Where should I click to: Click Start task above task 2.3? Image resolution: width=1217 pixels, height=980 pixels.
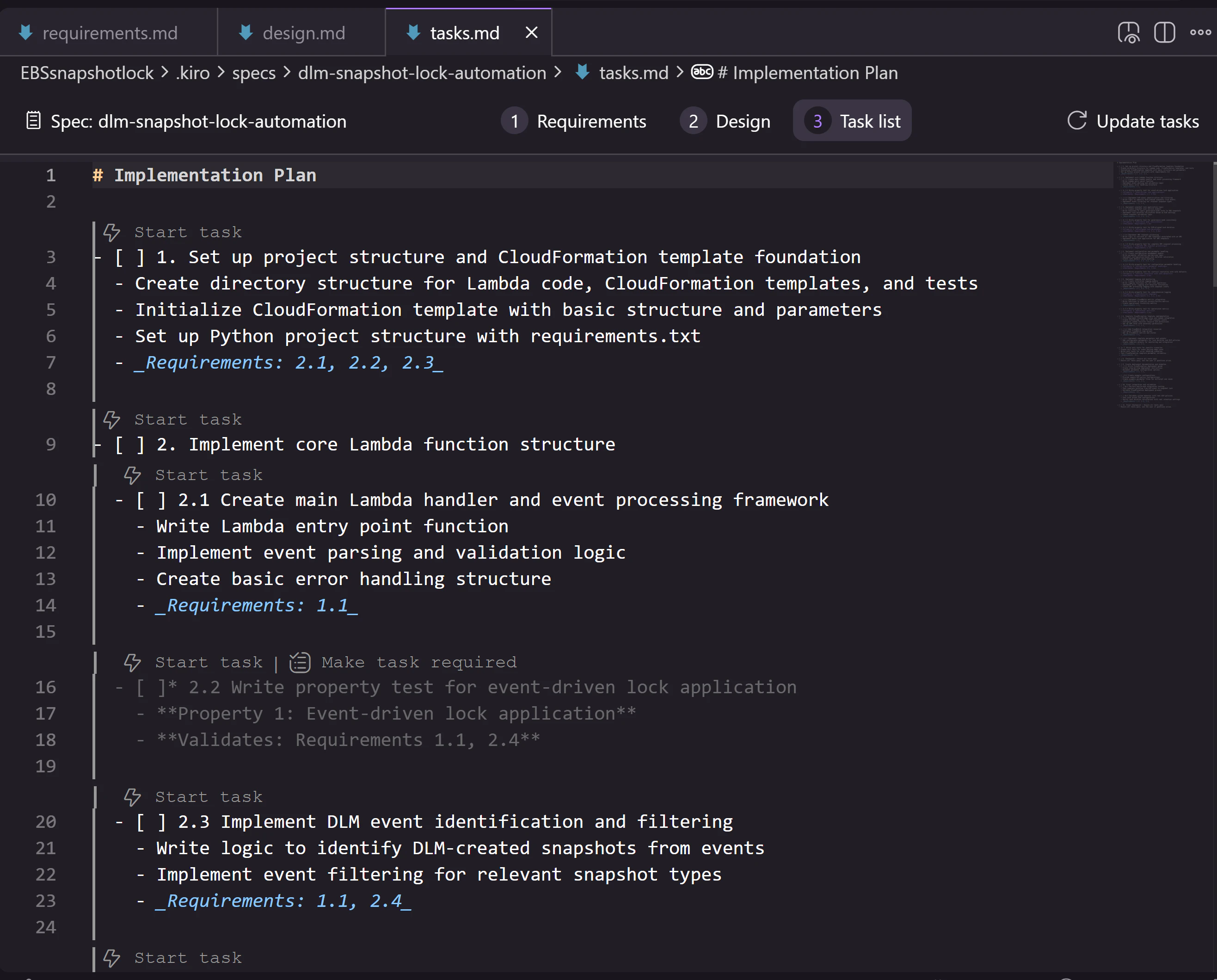click(x=209, y=796)
